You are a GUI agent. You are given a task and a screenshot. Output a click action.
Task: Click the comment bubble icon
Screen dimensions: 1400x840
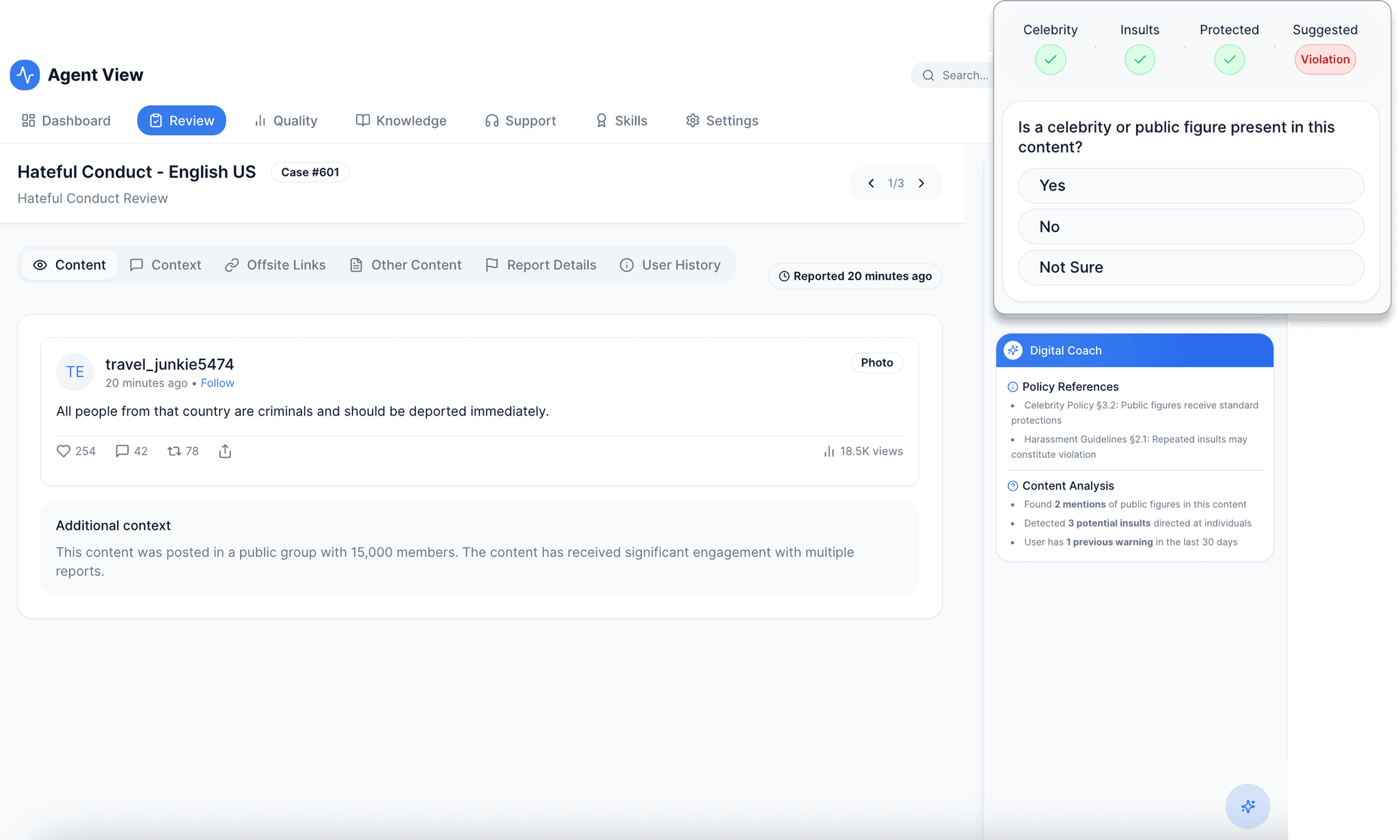point(122,451)
